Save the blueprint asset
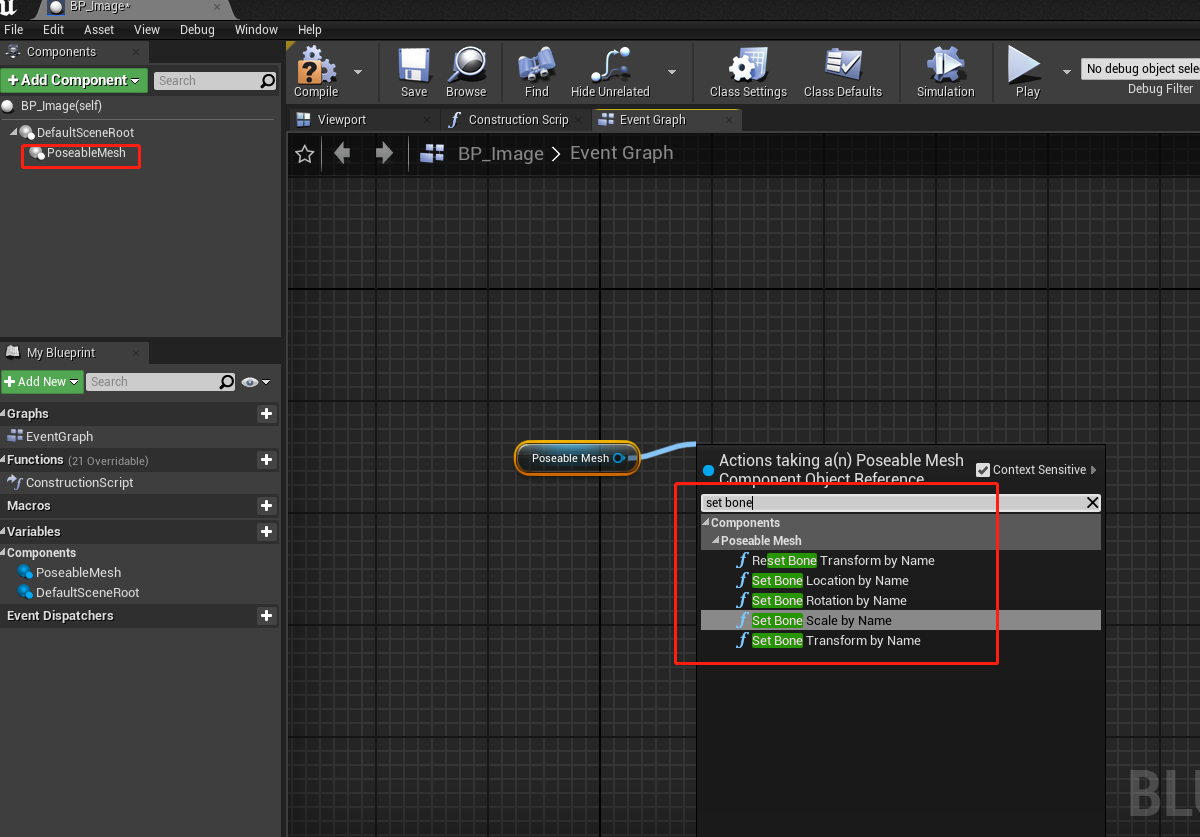Image resolution: width=1200 pixels, height=837 pixels. 413,71
